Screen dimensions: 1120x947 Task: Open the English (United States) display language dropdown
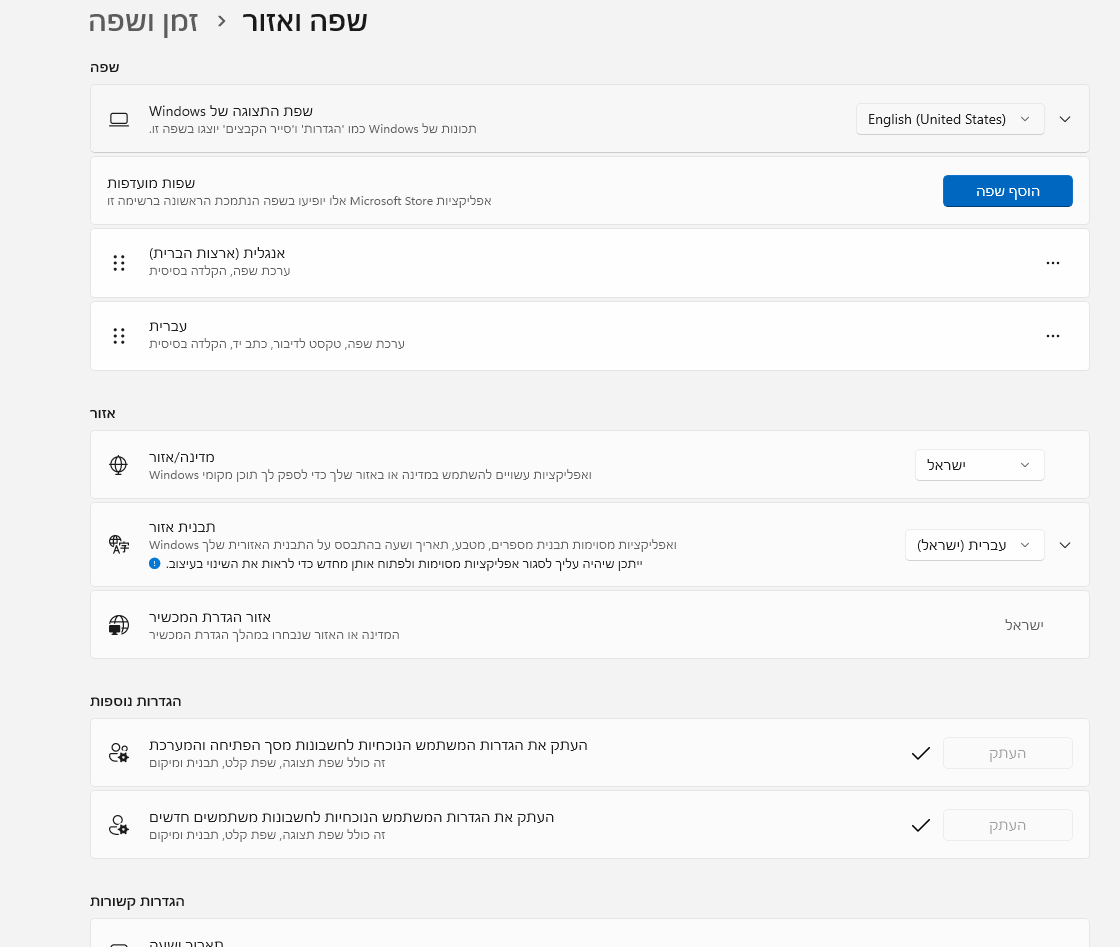click(x=949, y=119)
